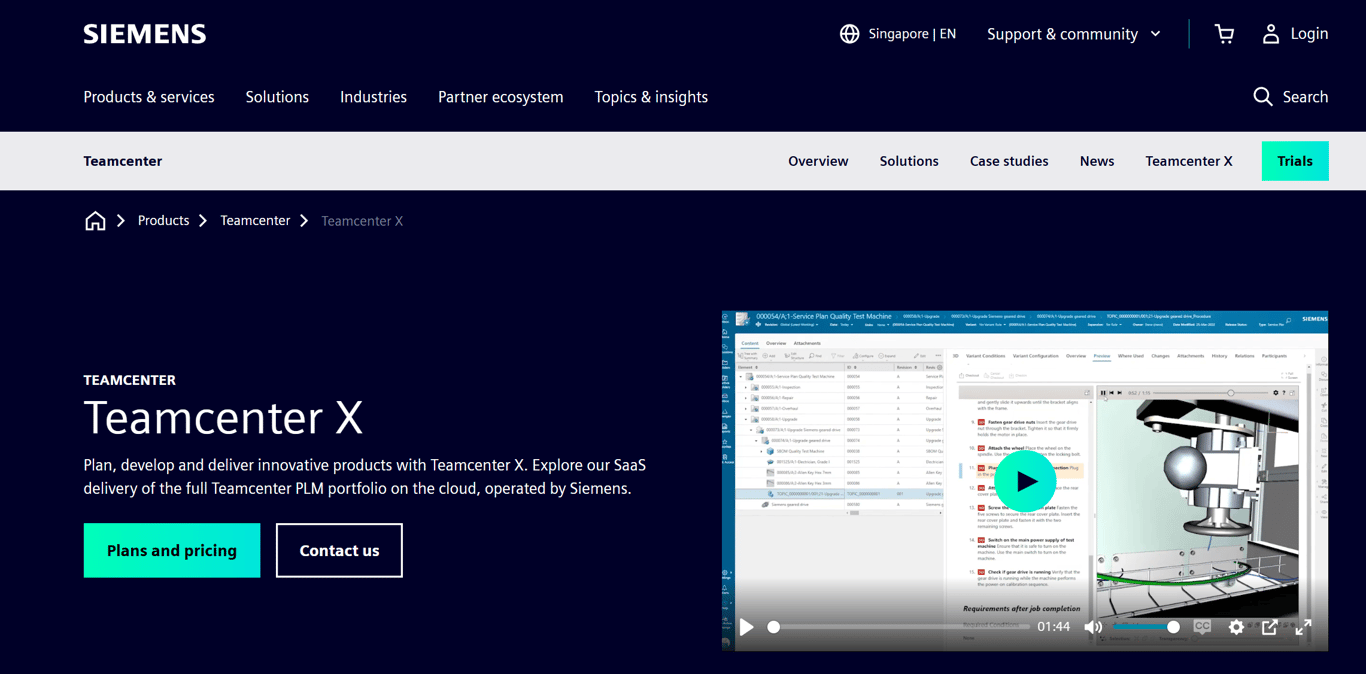
Task: Click the globe region icon
Action: click(849, 34)
